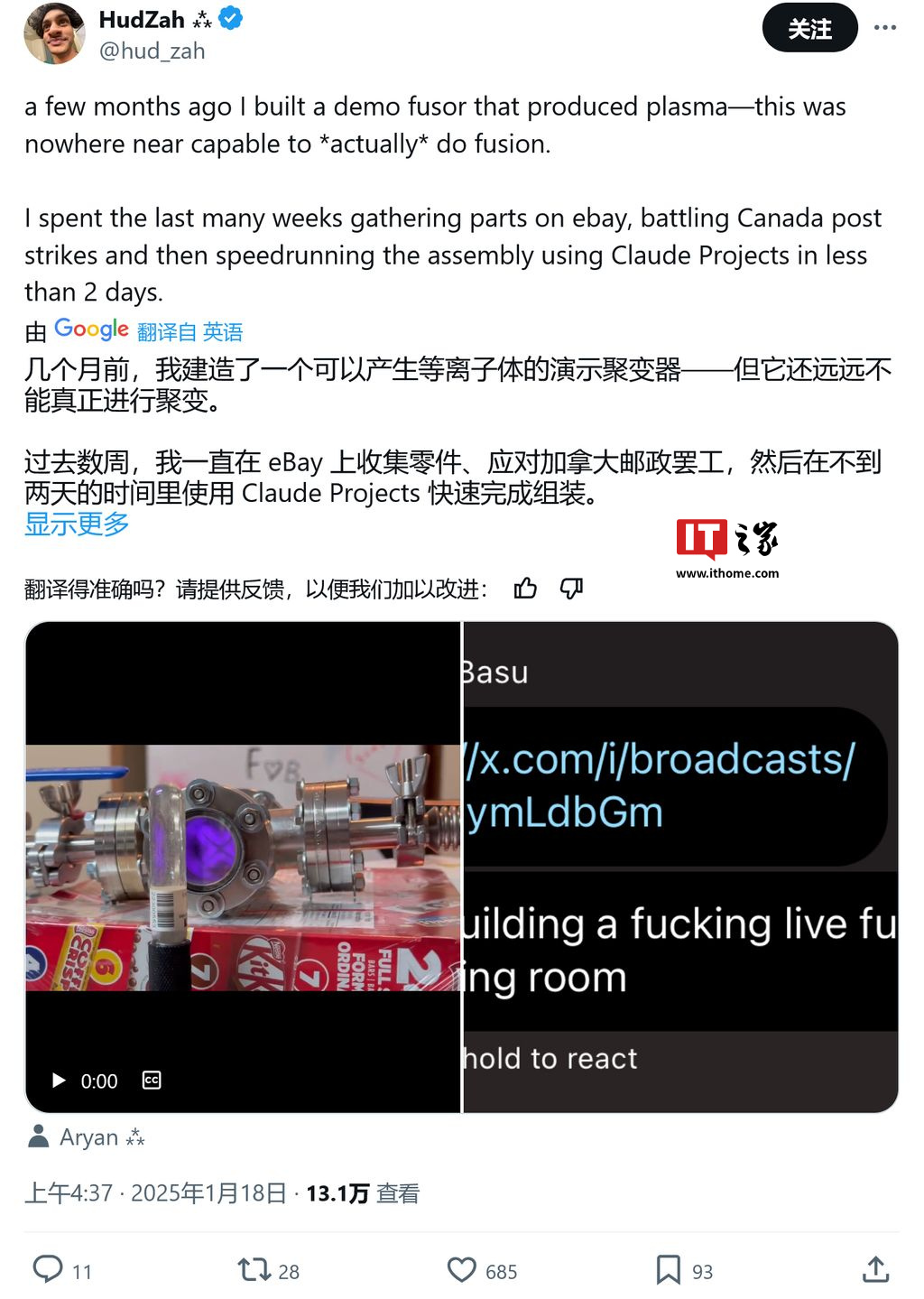Click the Google translate logo

pyautogui.click(x=91, y=329)
